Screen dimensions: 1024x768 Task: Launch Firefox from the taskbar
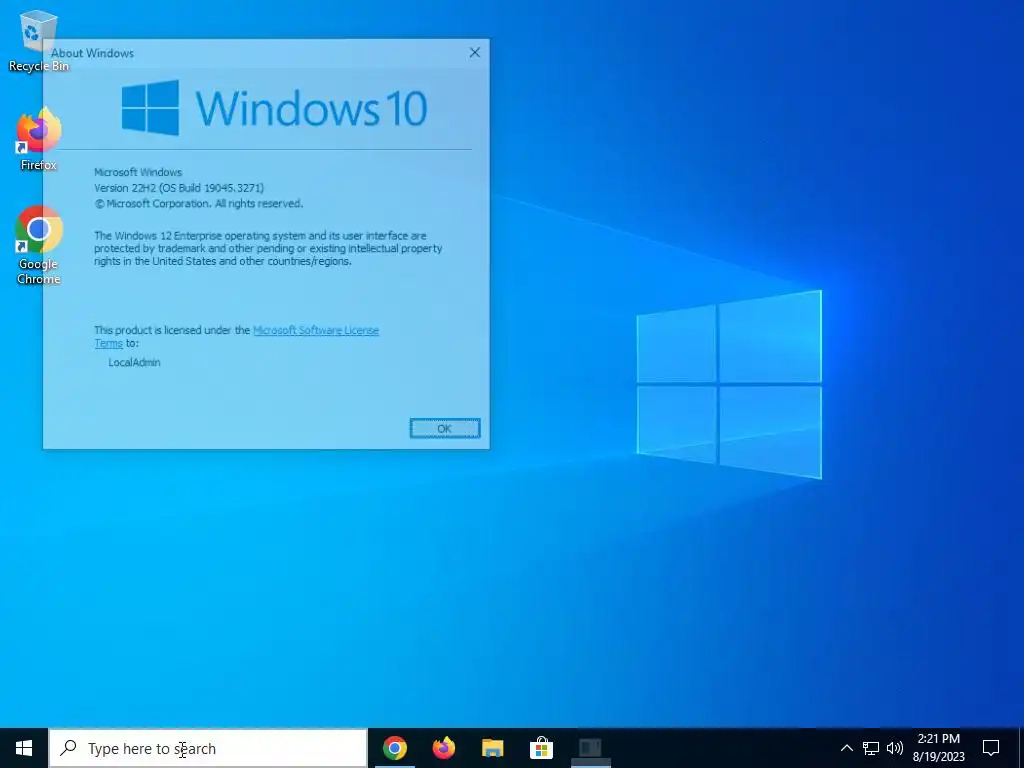[x=443, y=748]
